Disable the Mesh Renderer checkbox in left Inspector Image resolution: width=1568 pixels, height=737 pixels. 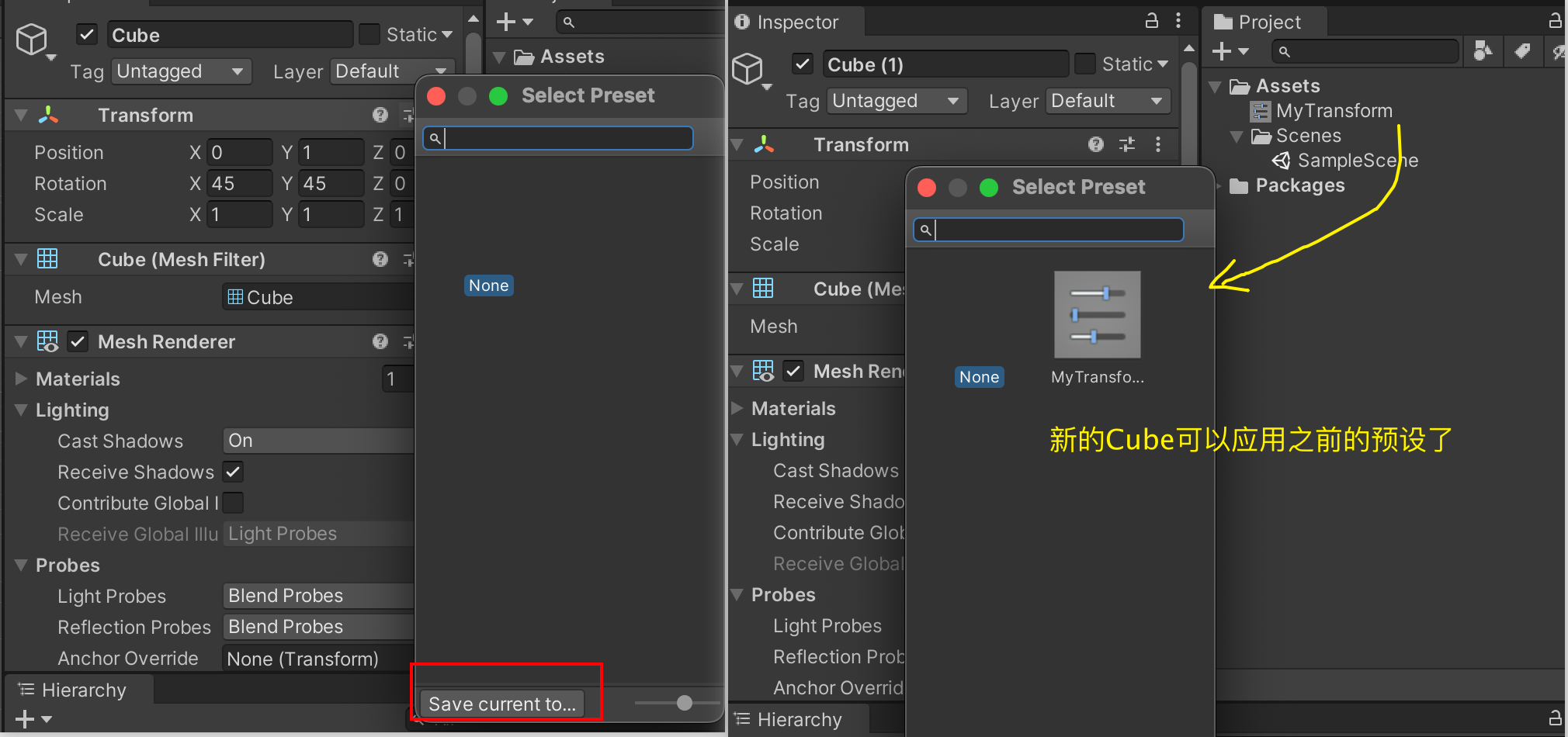[x=78, y=341]
